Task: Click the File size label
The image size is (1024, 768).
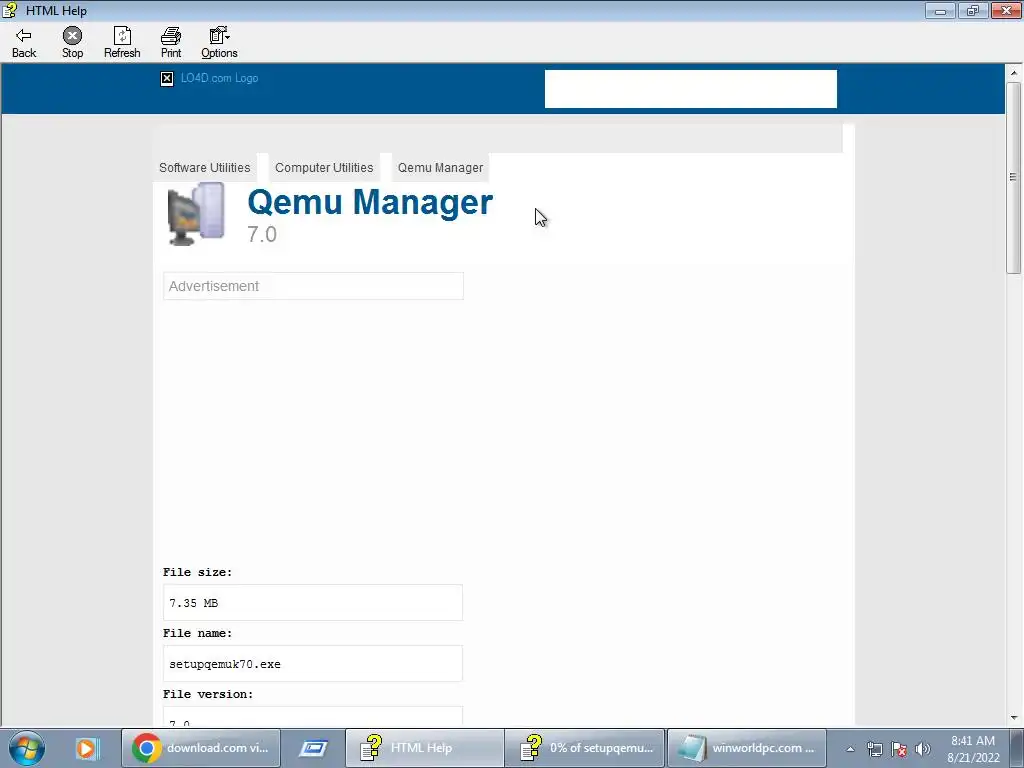Action: point(197,572)
